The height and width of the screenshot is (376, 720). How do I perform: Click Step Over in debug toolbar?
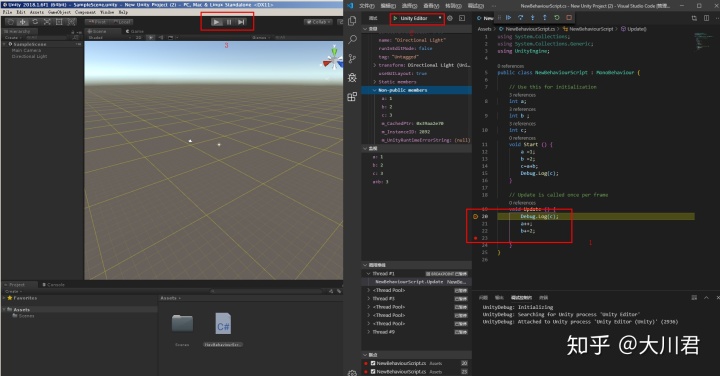coord(521,18)
